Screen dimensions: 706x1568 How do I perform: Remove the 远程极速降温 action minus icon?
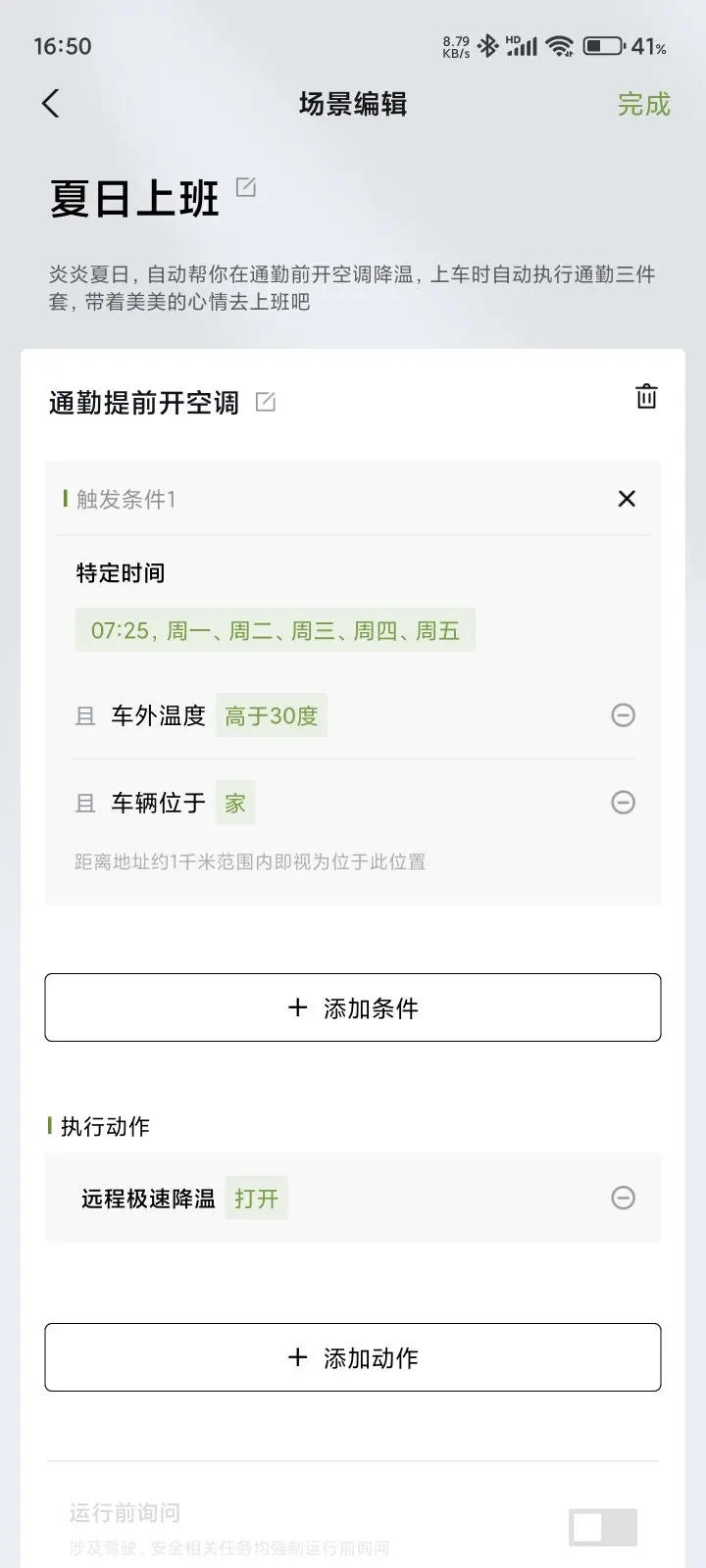click(x=623, y=1198)
